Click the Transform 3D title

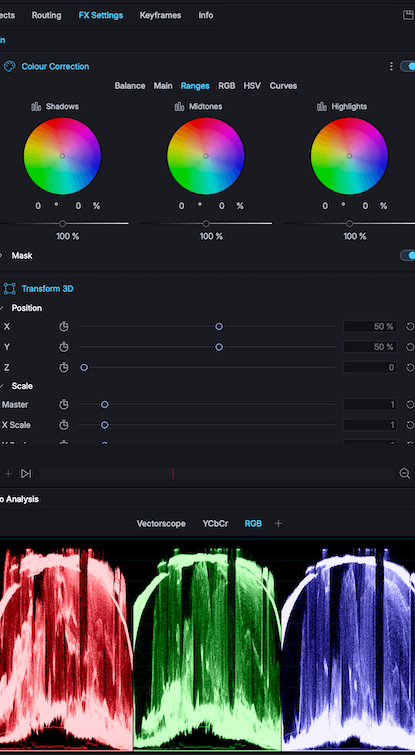[x=47, y=289]
